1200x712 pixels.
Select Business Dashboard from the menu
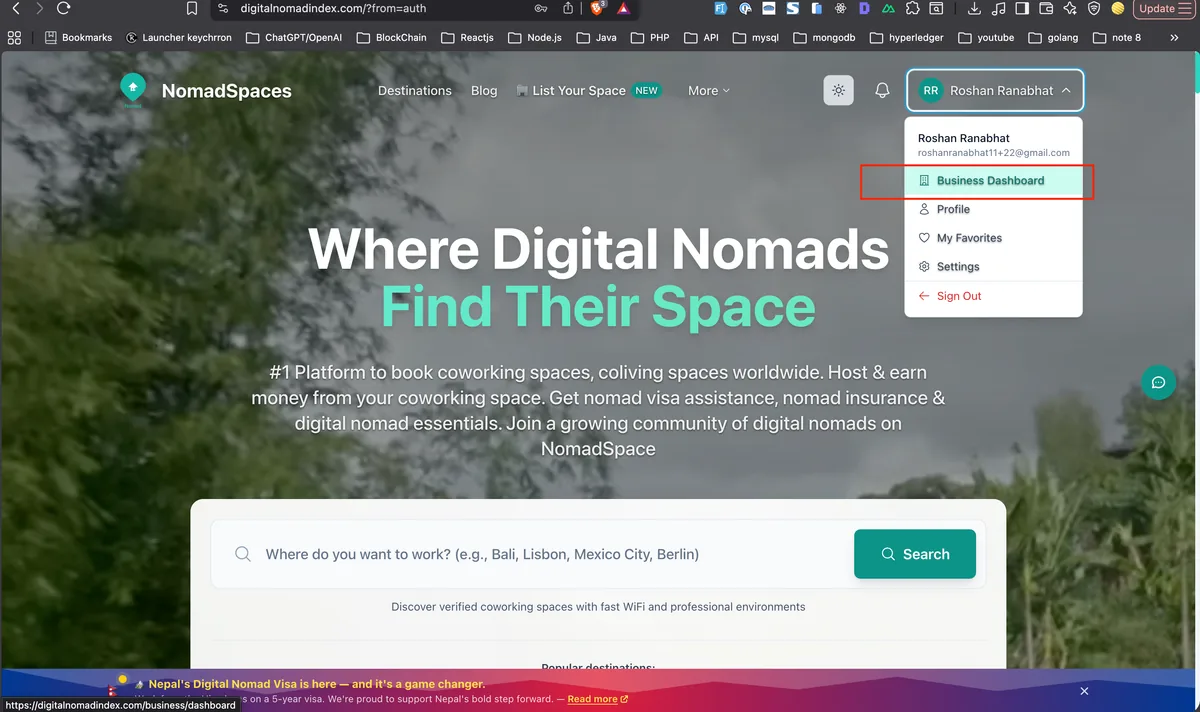[x=990, y=180]
